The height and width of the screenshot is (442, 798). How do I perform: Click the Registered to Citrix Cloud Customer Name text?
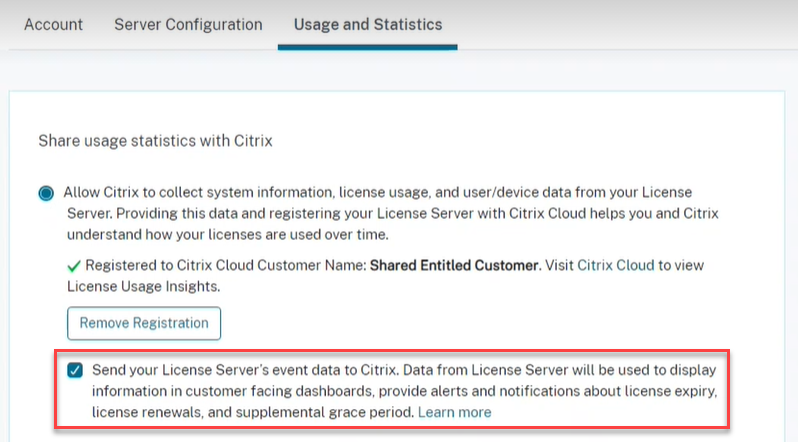point(226,266)
